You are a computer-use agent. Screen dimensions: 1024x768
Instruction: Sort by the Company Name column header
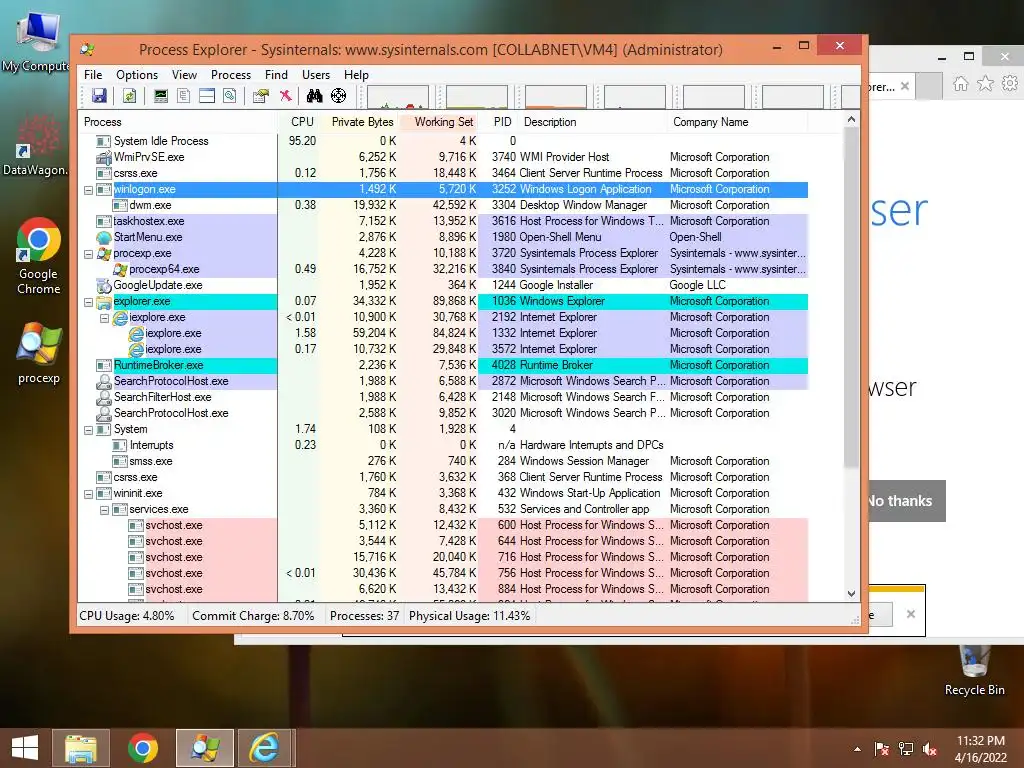[x=738, y=122]
